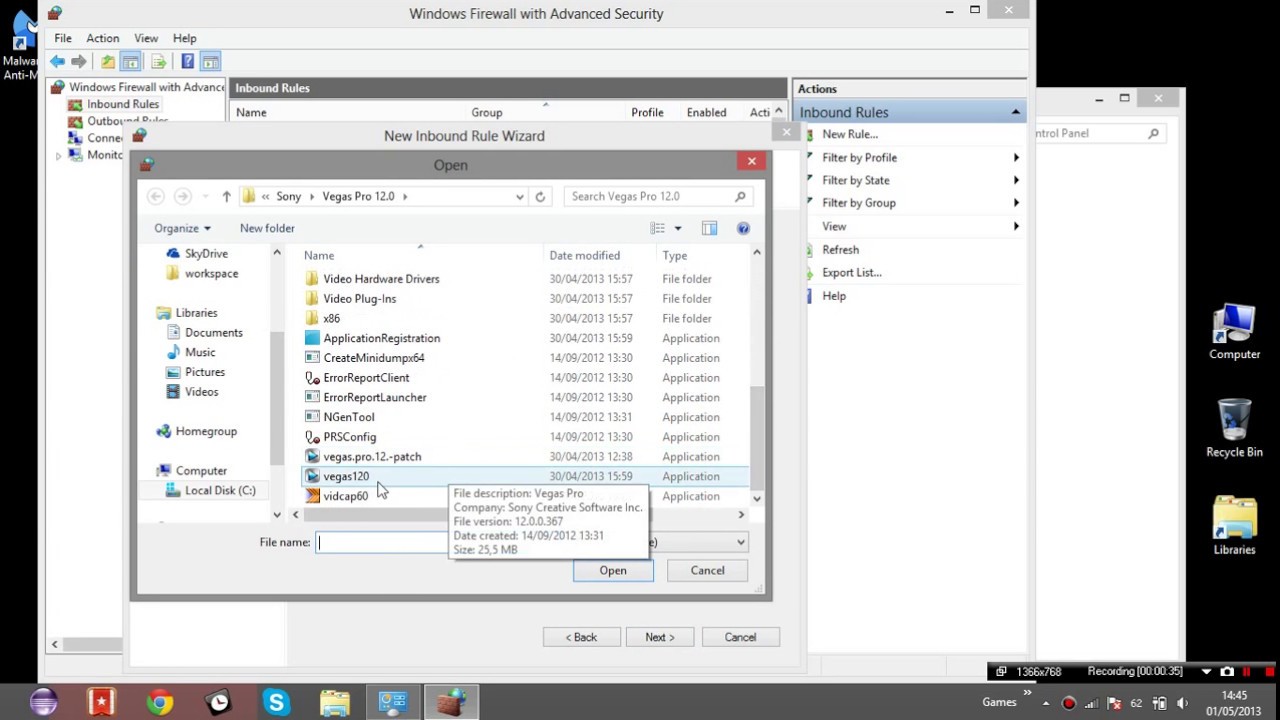
Task: Select Local Disk (C:) in navigation pane
Action: point(220,491)
